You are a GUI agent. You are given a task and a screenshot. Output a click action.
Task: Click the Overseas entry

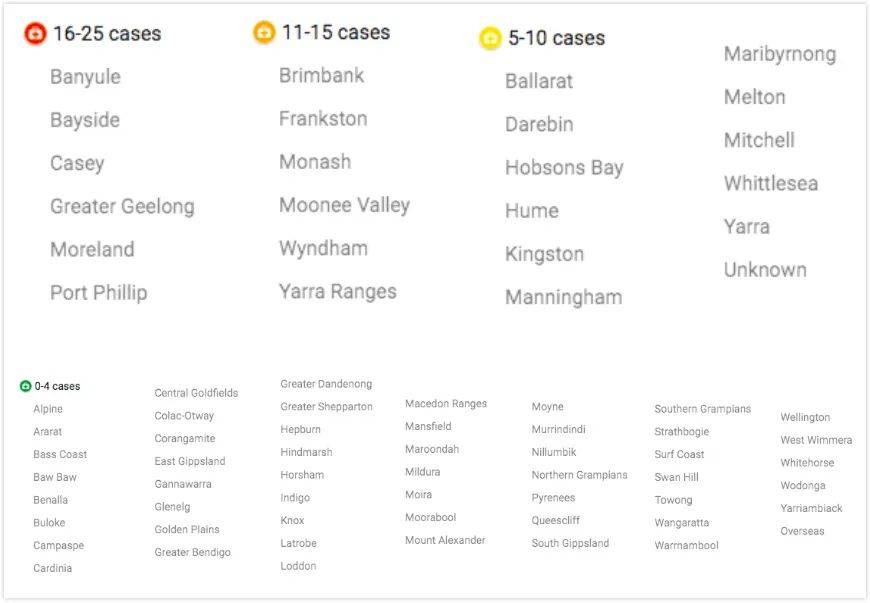(x=802, y=531)
